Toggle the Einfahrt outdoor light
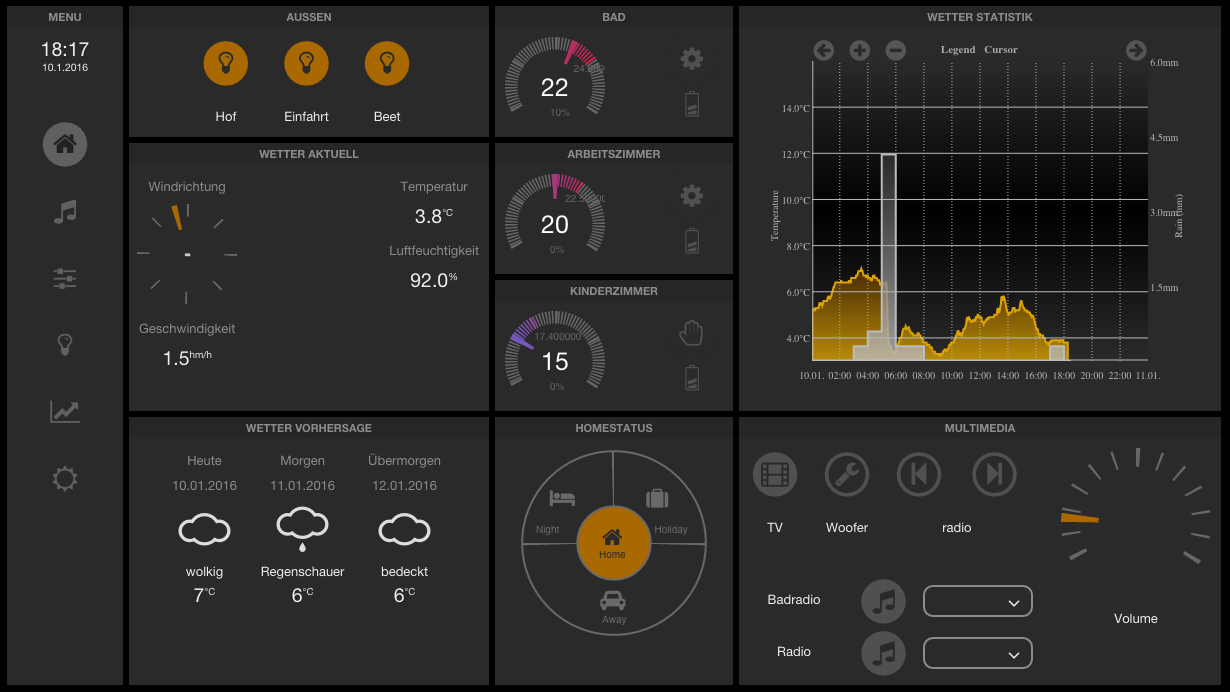Image resolution: width=1230 pixels, height=692 pixels. [306, 63]
